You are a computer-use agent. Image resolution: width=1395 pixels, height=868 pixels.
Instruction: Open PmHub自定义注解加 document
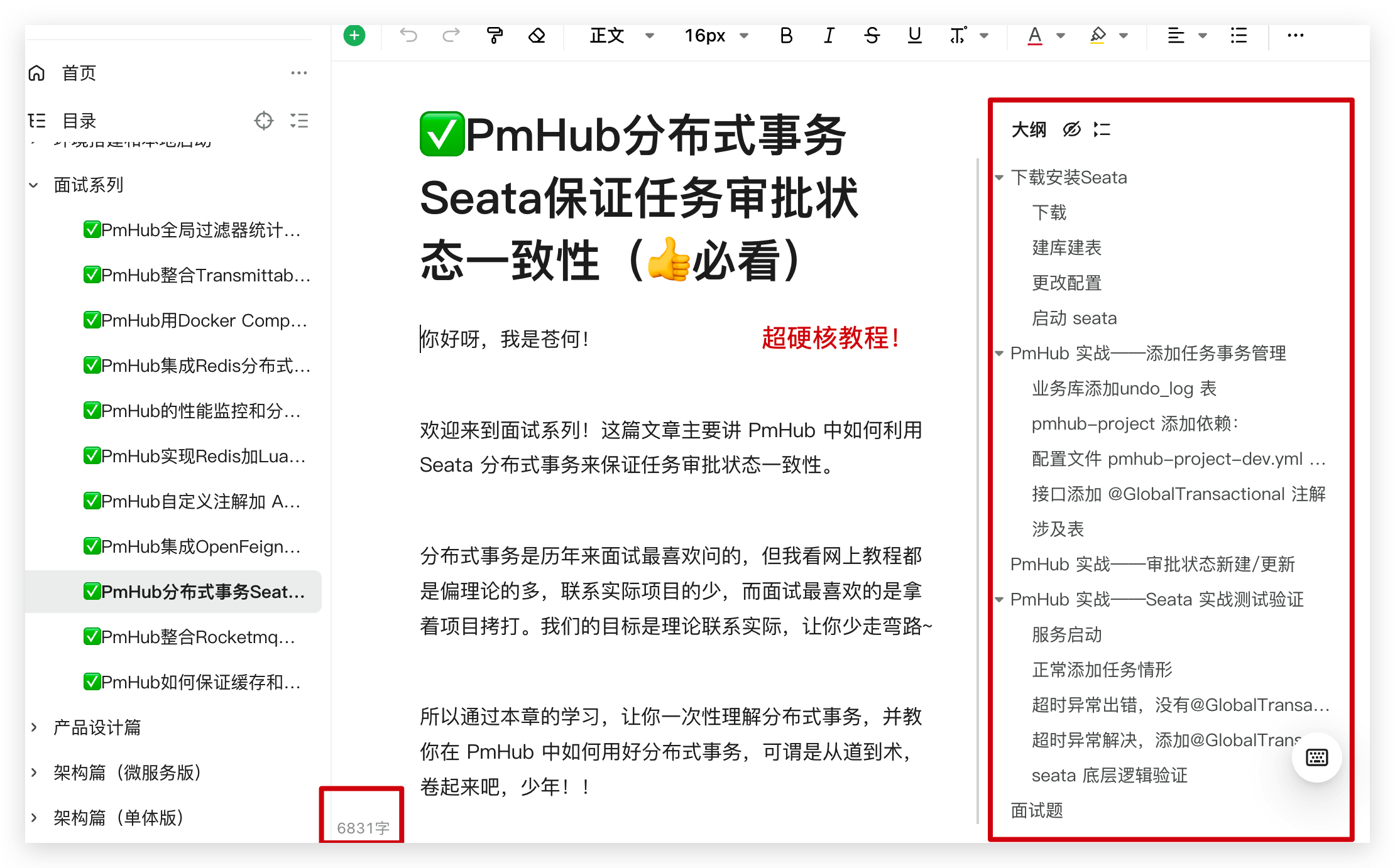(192, 501)
